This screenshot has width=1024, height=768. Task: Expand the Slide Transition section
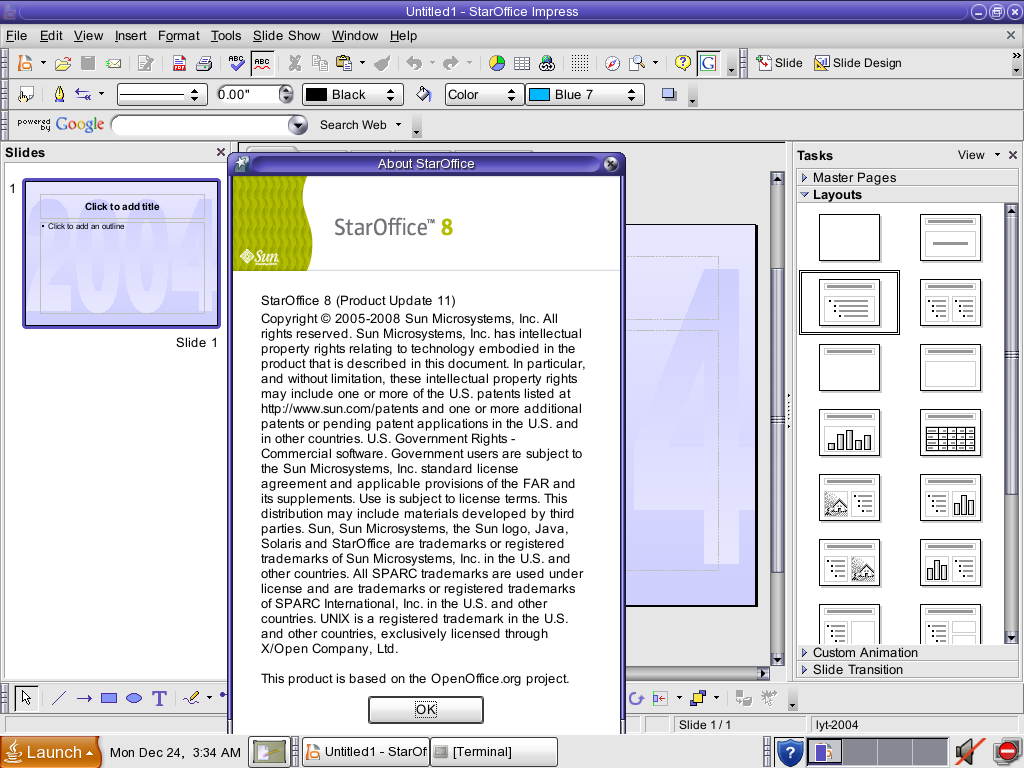pos(857,669)
